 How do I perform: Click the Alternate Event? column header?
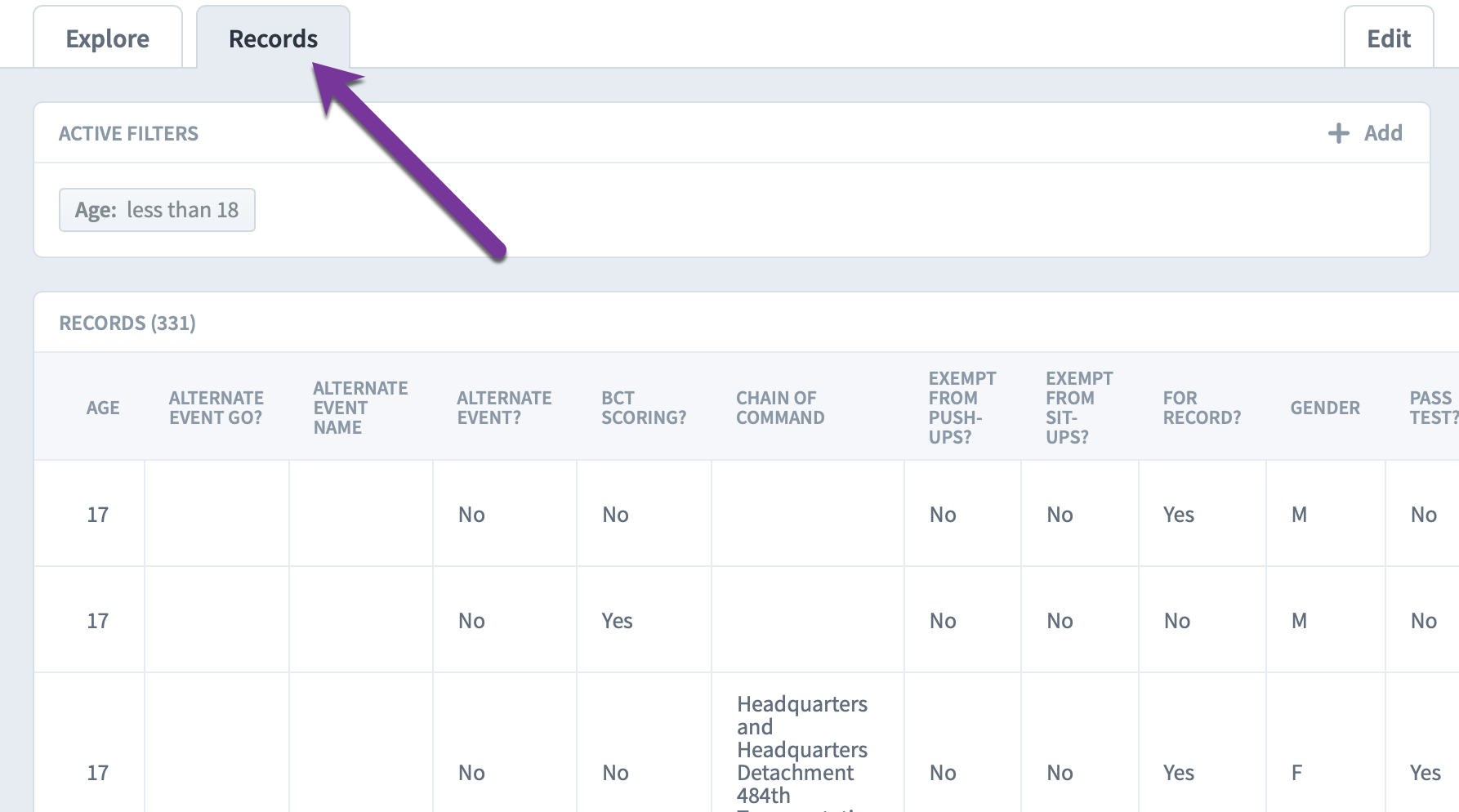504,408
